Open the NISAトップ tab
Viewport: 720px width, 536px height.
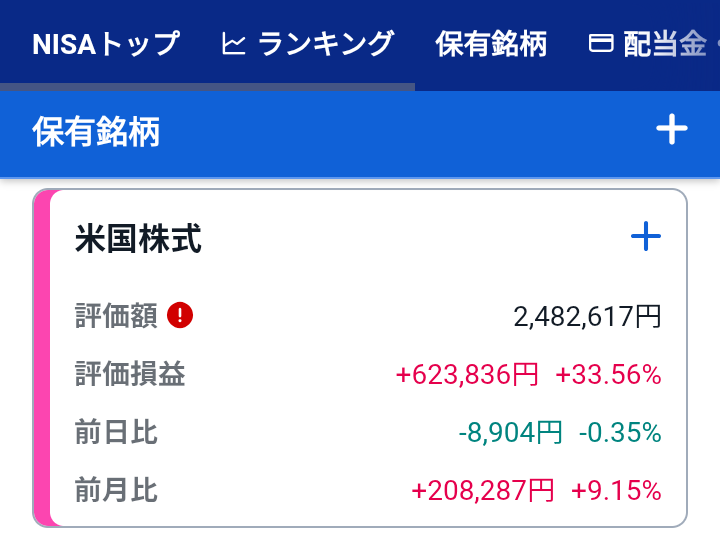(x=105, y=45)
